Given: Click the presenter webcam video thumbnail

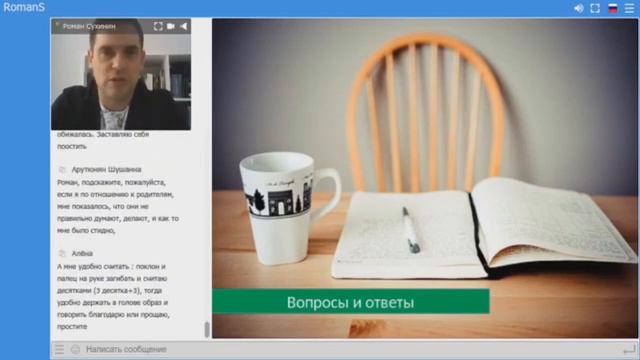Looking at the screenshot, I should click(x=121, y=74).
